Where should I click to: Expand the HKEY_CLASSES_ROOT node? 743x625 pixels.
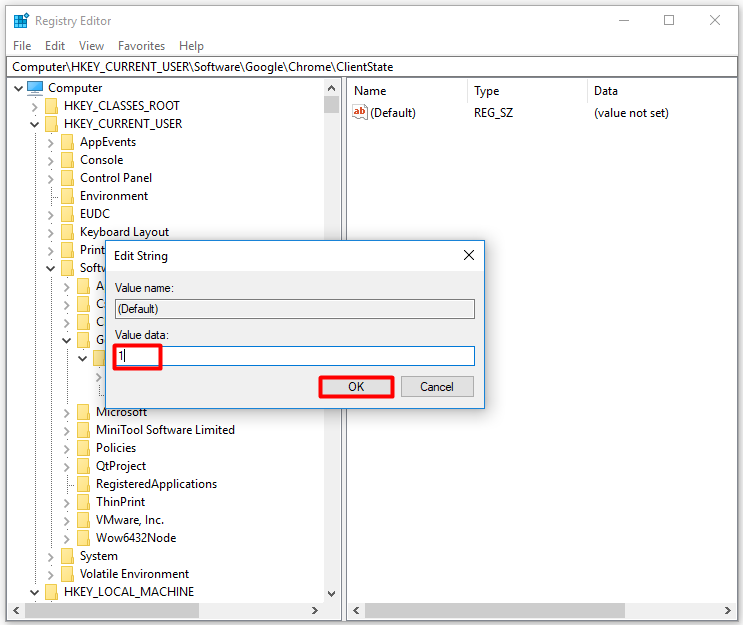point(35,107)
